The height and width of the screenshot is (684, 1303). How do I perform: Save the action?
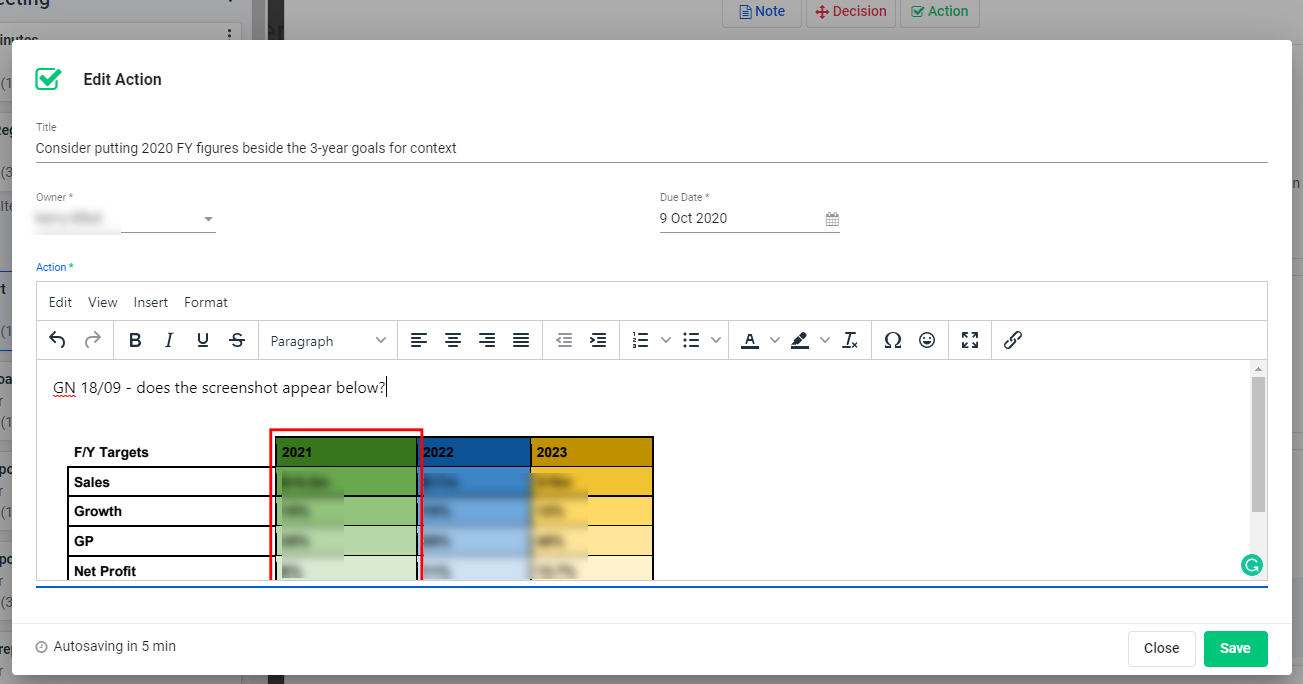(1235, 648)
